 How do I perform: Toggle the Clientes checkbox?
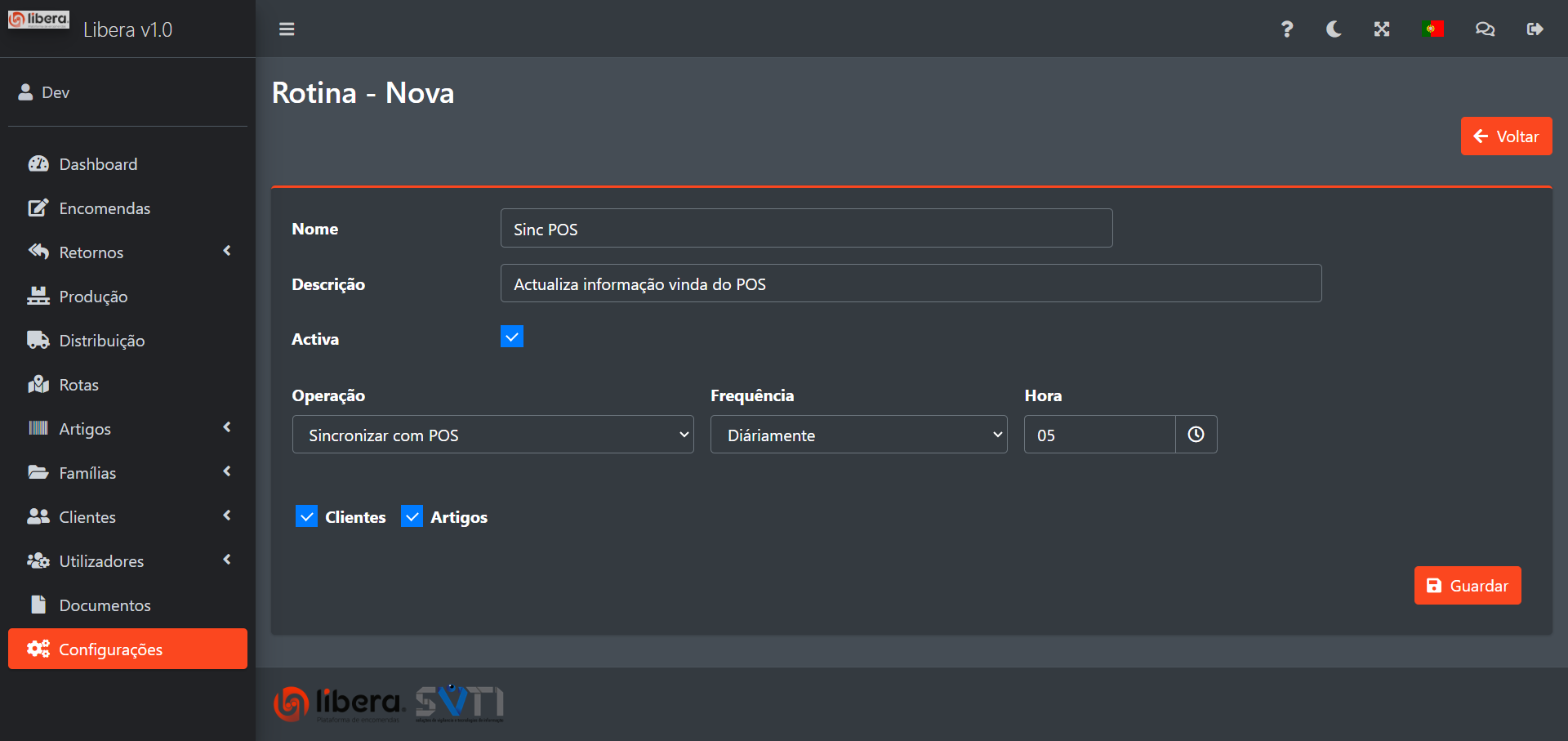[x=307, y=516]
